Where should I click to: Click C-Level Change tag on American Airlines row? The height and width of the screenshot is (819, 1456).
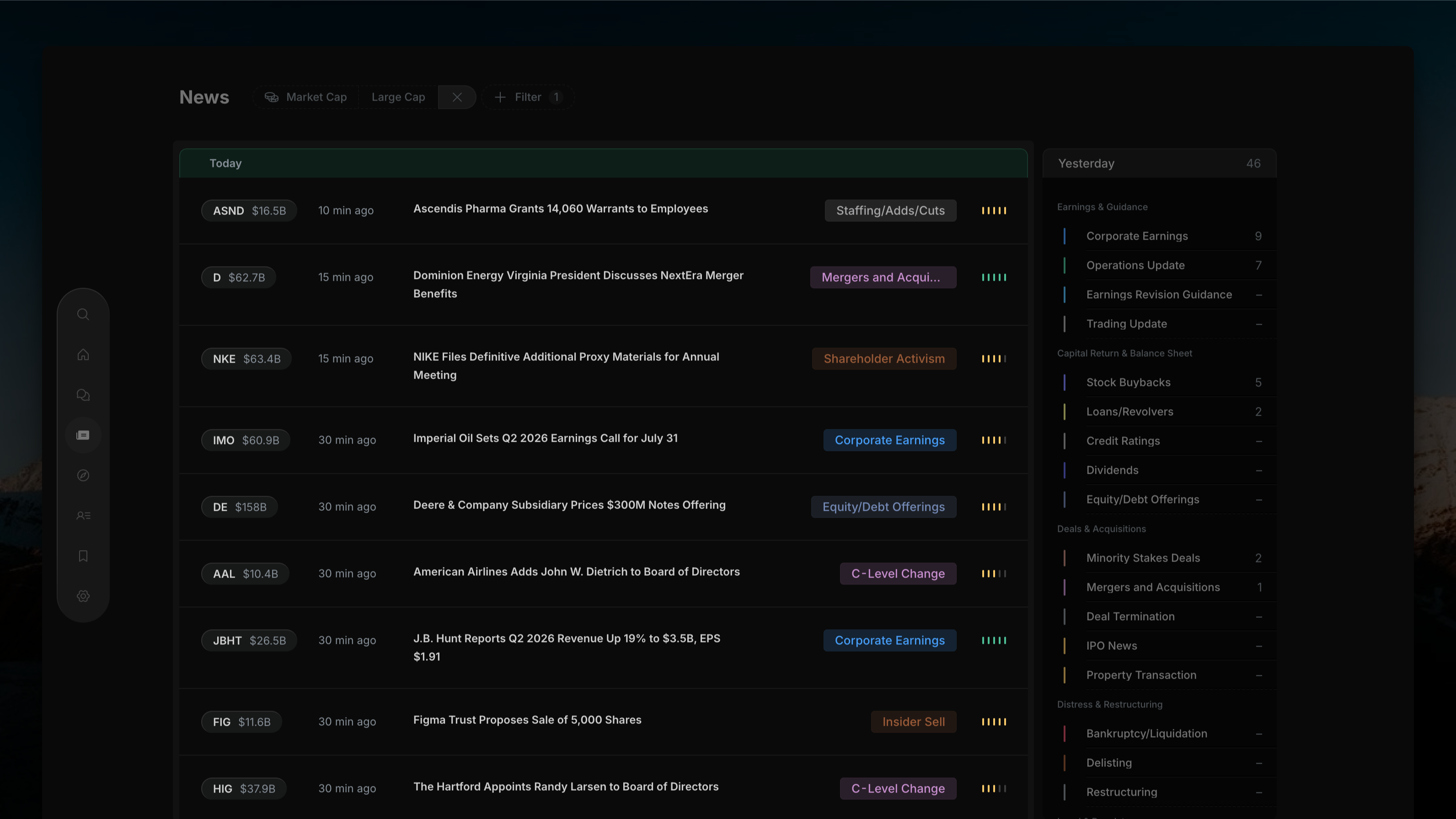898,574
